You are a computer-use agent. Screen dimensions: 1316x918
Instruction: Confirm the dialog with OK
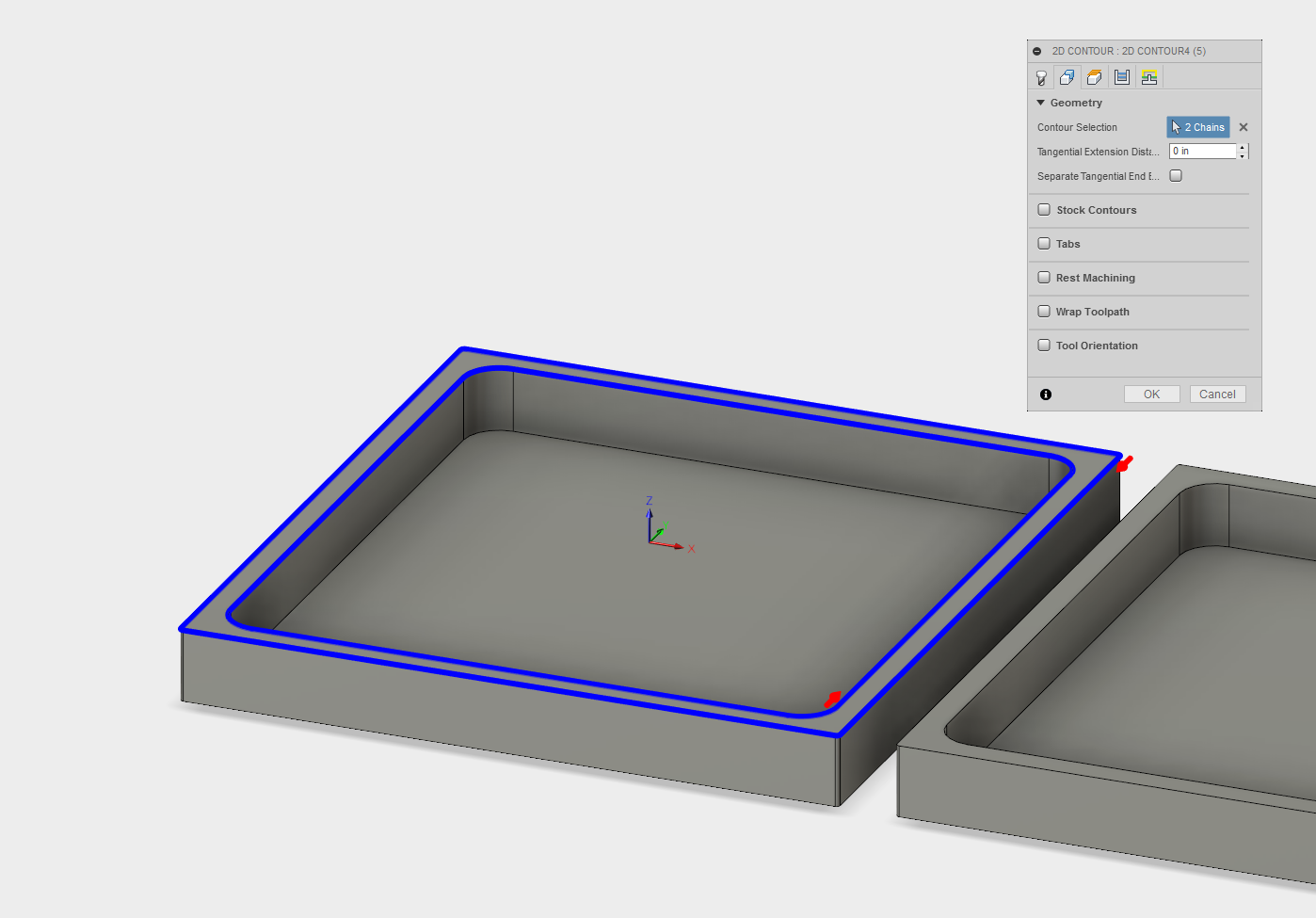tap(1152, 395)
